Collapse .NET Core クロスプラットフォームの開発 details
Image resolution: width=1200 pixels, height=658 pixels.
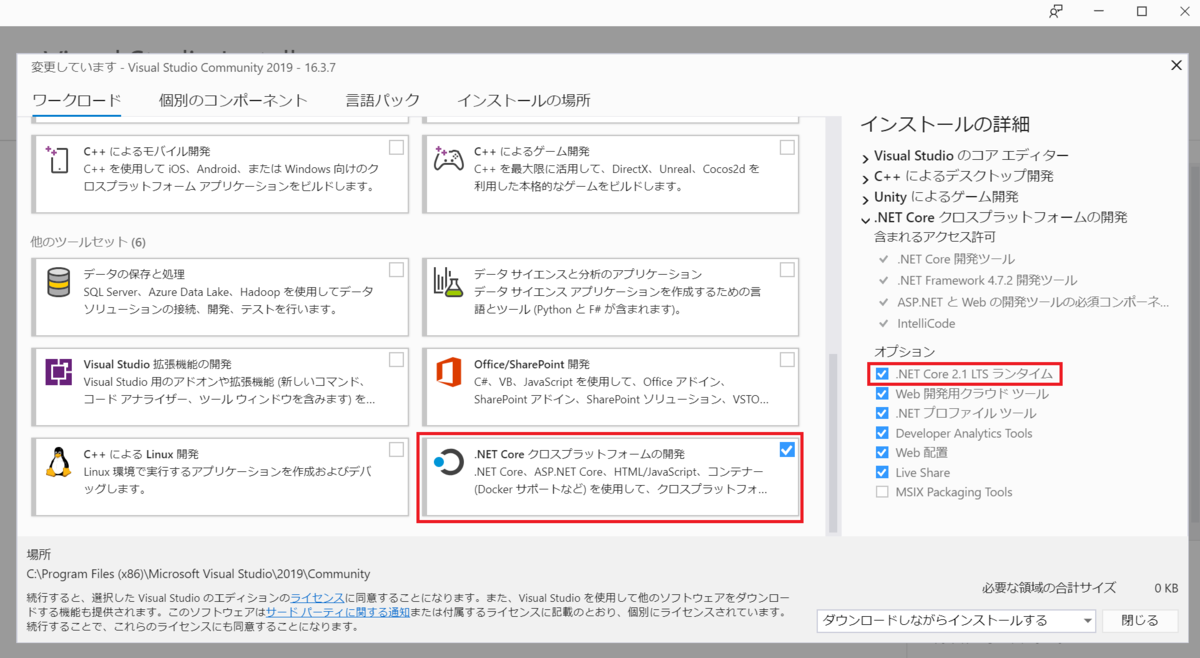pyautogui.click(x=865, y=218)
